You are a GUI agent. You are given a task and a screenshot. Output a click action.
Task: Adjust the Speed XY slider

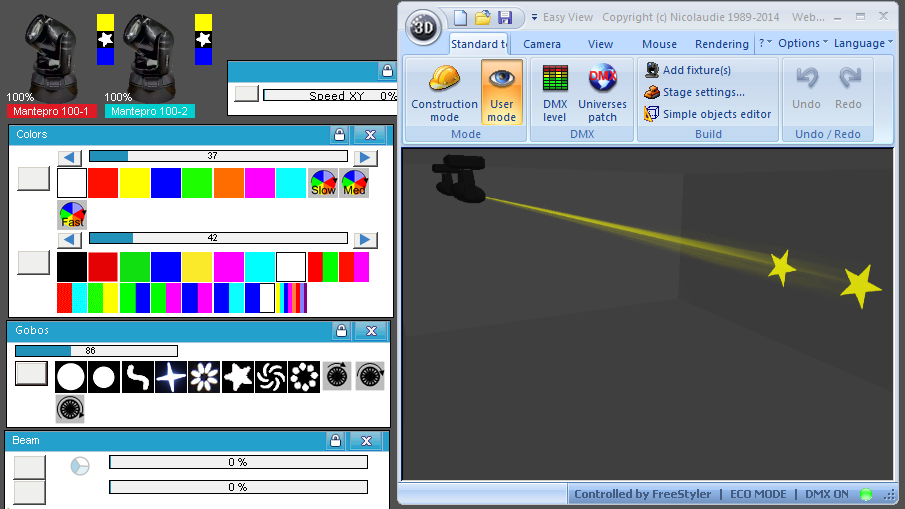click(x=330, y=95)
